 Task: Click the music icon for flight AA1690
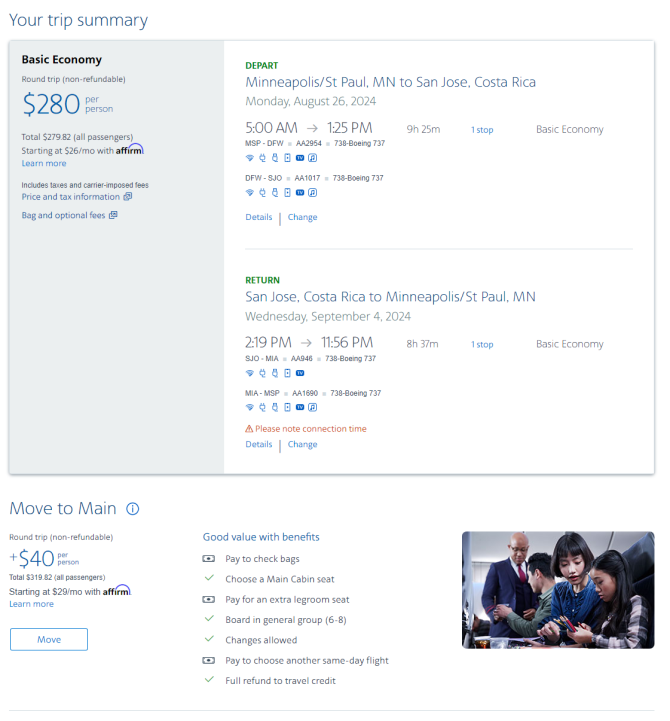(x=312, y=407)
